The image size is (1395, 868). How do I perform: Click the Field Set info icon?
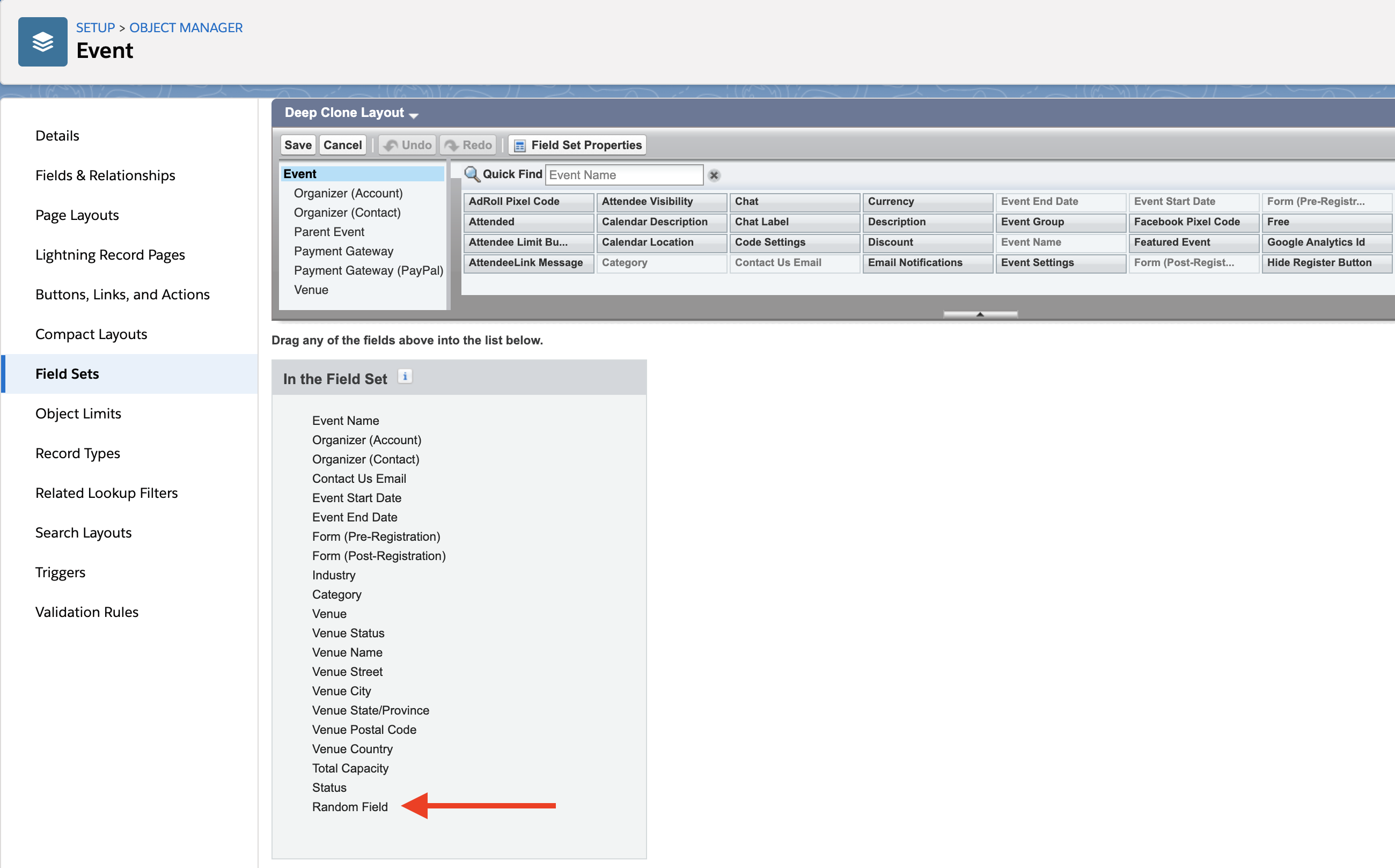click(405, 377)
